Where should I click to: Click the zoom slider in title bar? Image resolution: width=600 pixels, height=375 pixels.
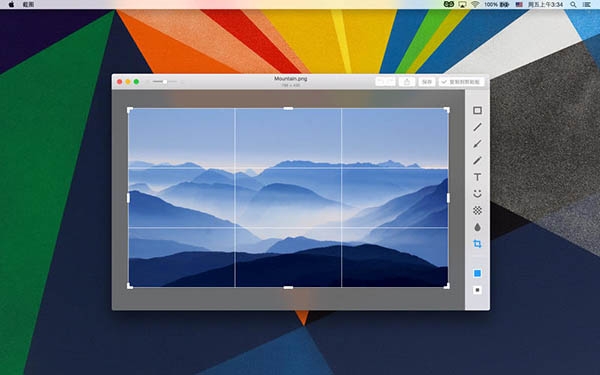(165, 82)
